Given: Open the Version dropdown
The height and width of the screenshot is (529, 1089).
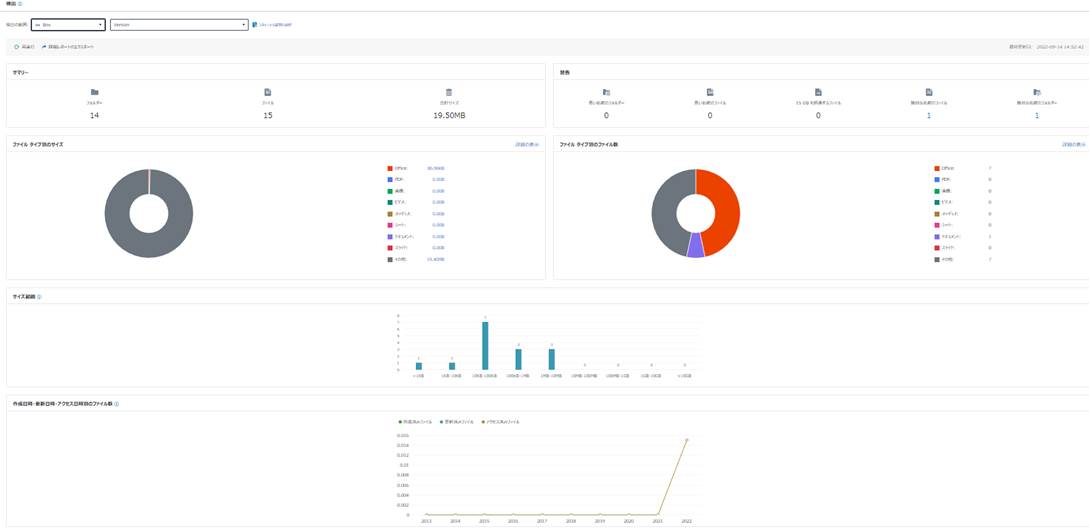Looking at the screenshot, I should 179,25.
